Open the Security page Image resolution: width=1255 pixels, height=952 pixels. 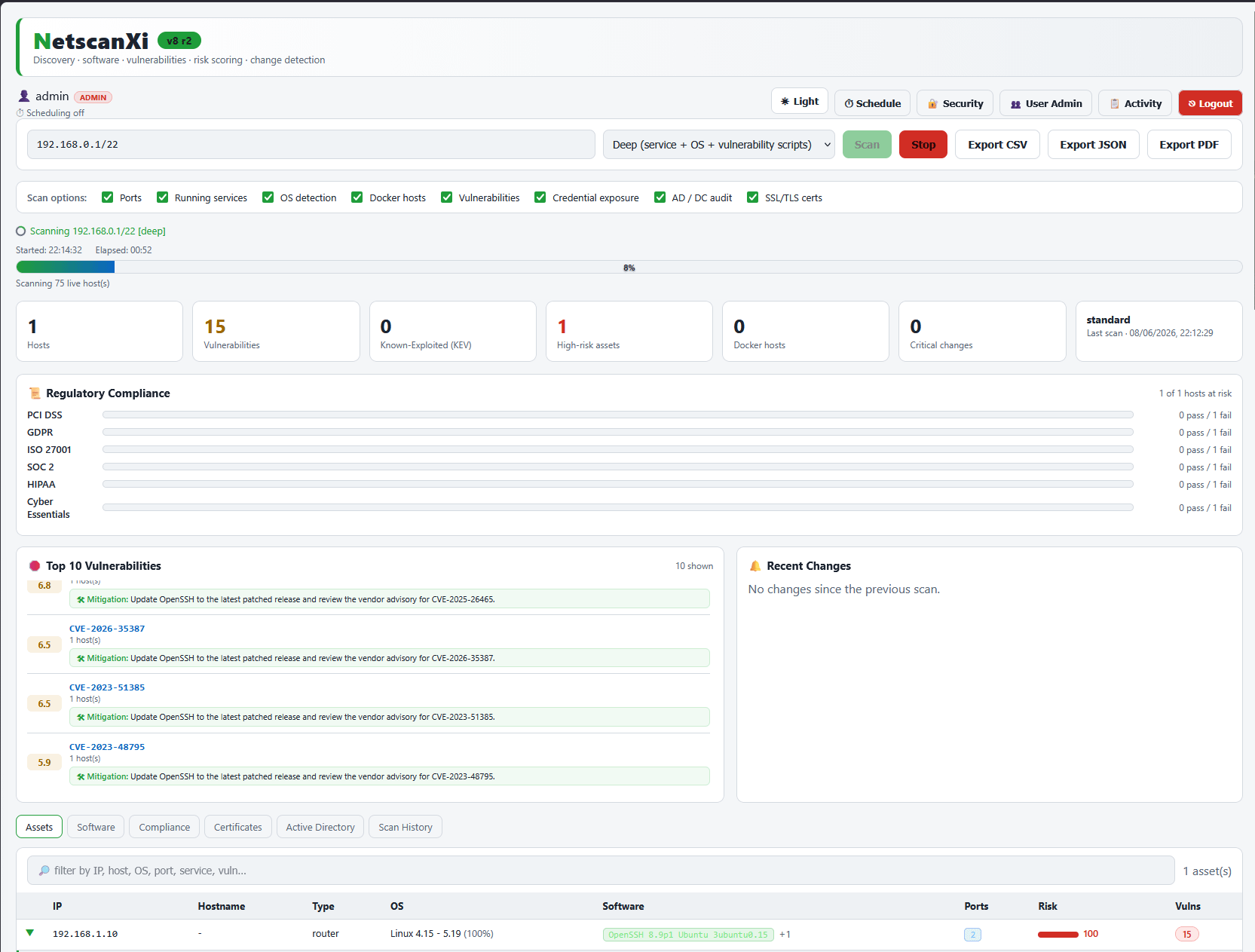(955, 103)
